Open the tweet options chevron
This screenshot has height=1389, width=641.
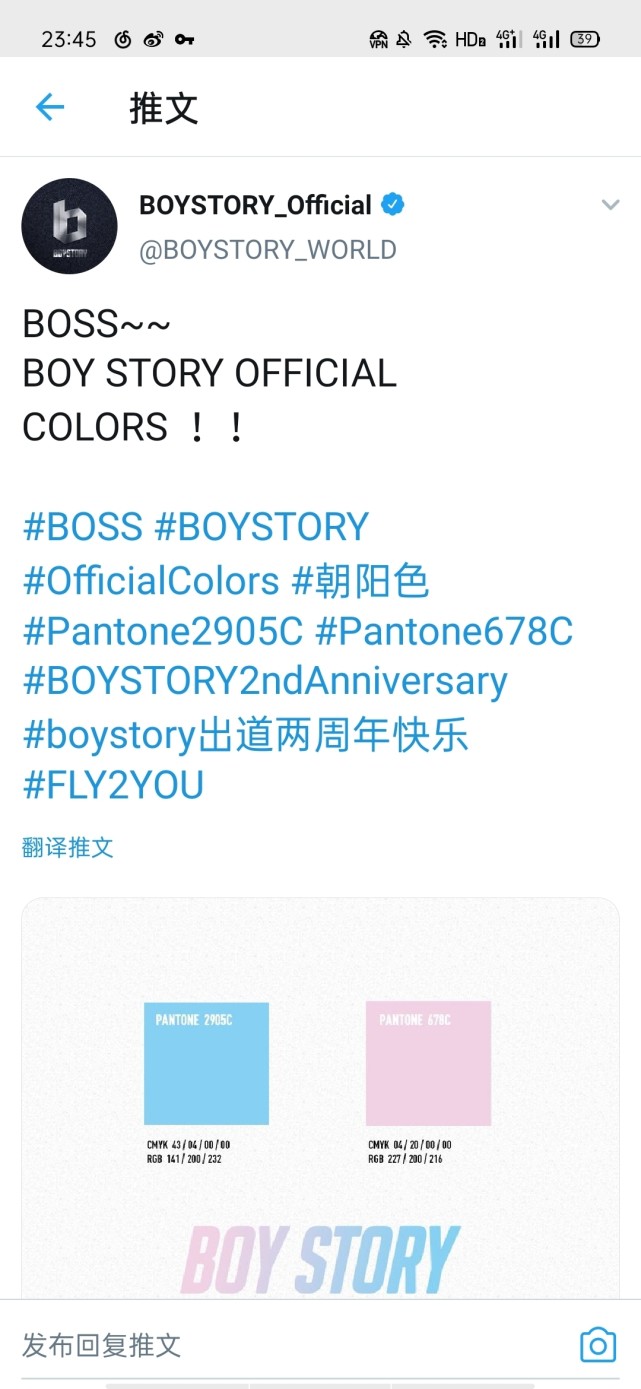[610, 204]
